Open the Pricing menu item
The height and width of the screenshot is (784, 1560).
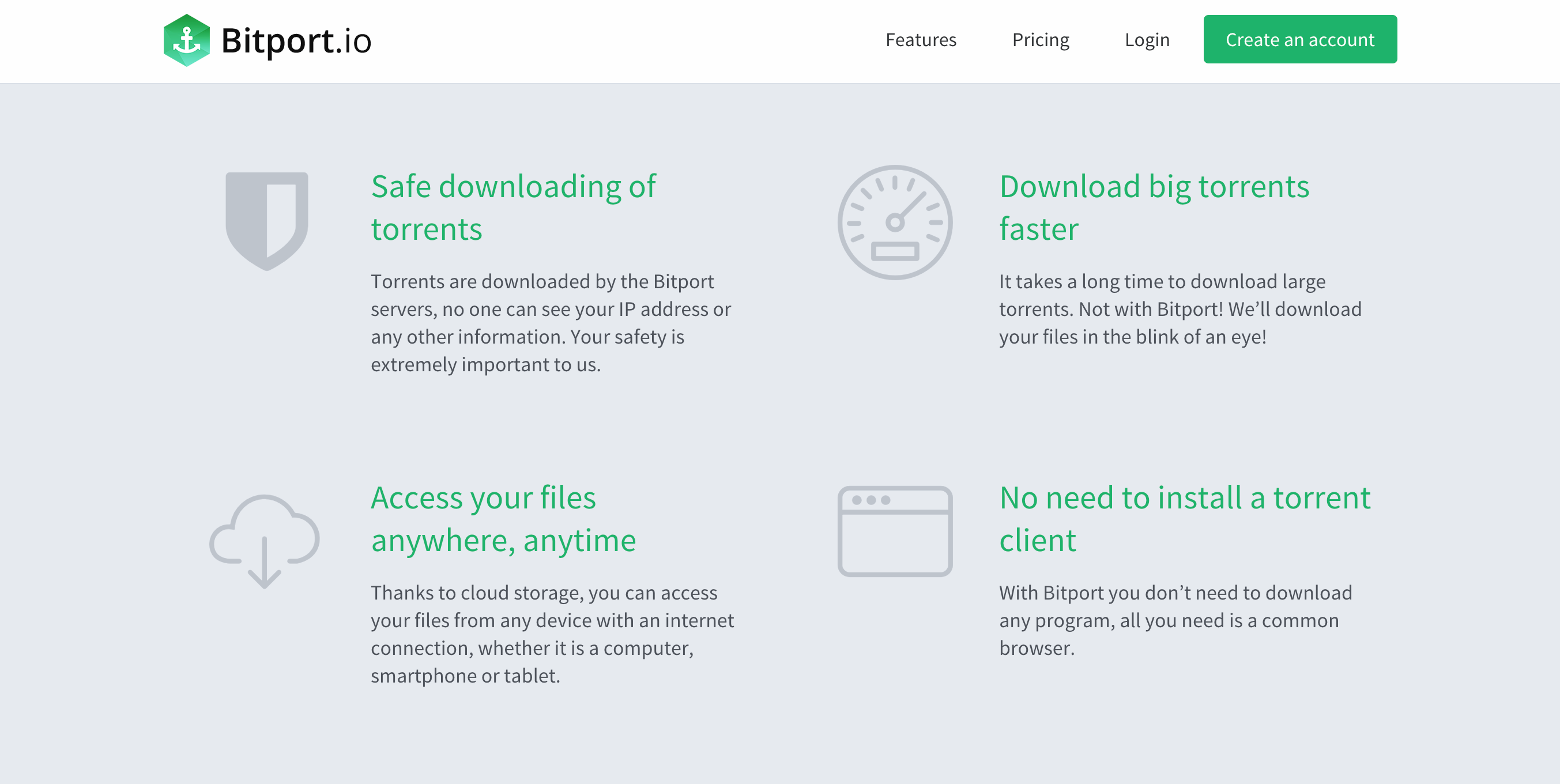1041,40
